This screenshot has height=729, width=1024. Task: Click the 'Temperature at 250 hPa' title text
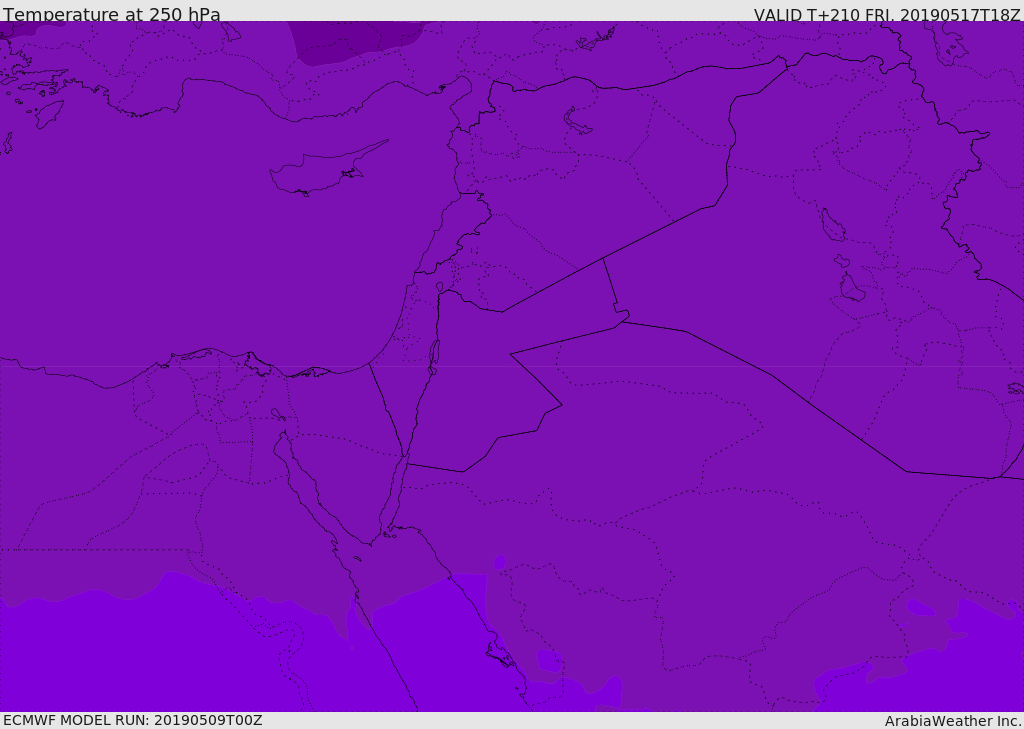[x=112, y=14]
